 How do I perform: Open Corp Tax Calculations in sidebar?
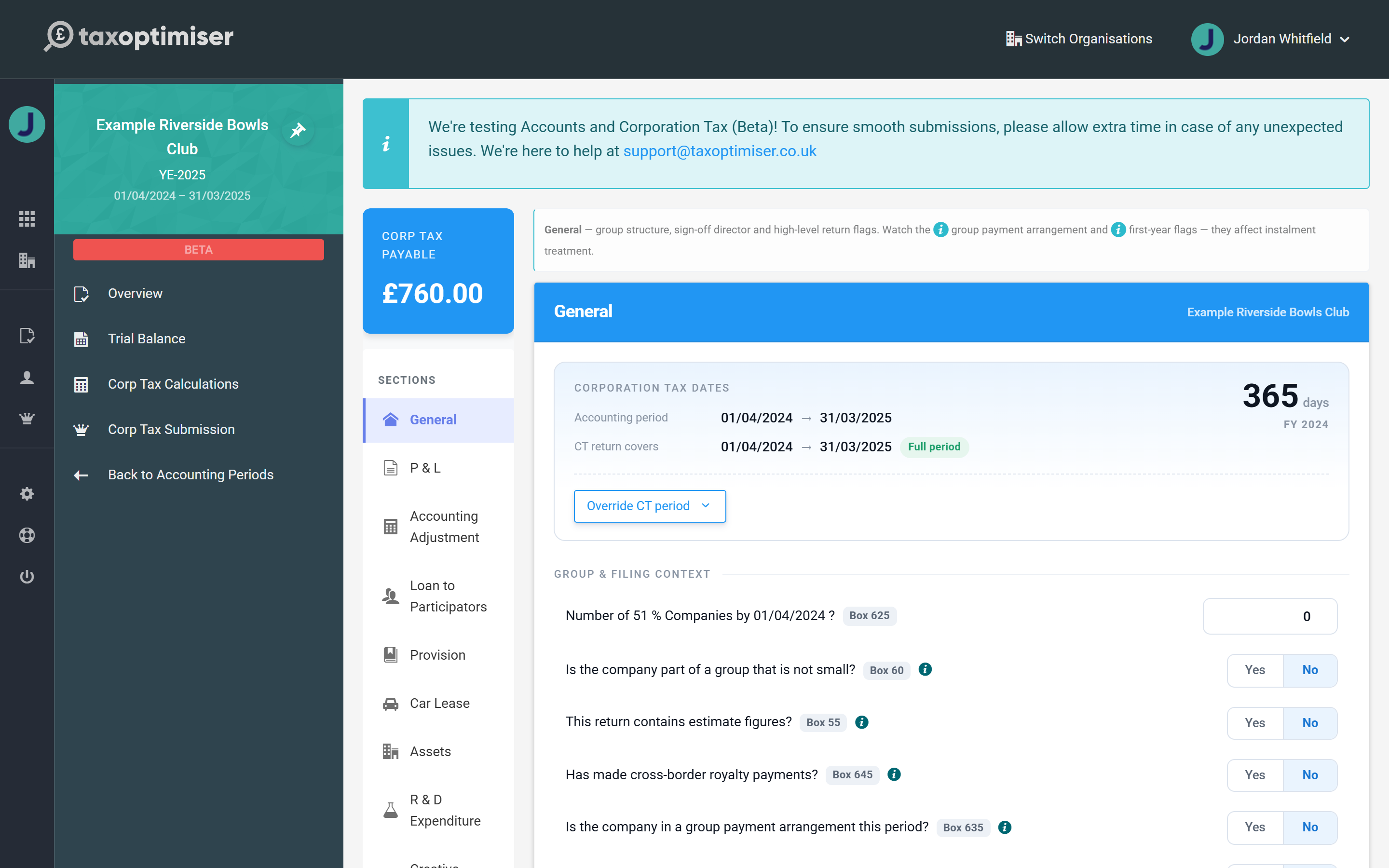tap(199, 384)
